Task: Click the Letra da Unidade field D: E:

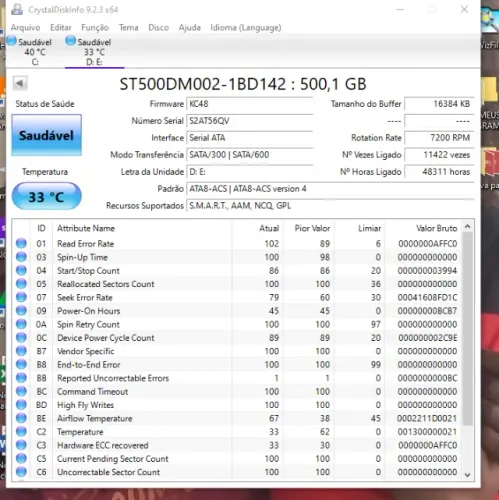Action: [x=250, y=172]
